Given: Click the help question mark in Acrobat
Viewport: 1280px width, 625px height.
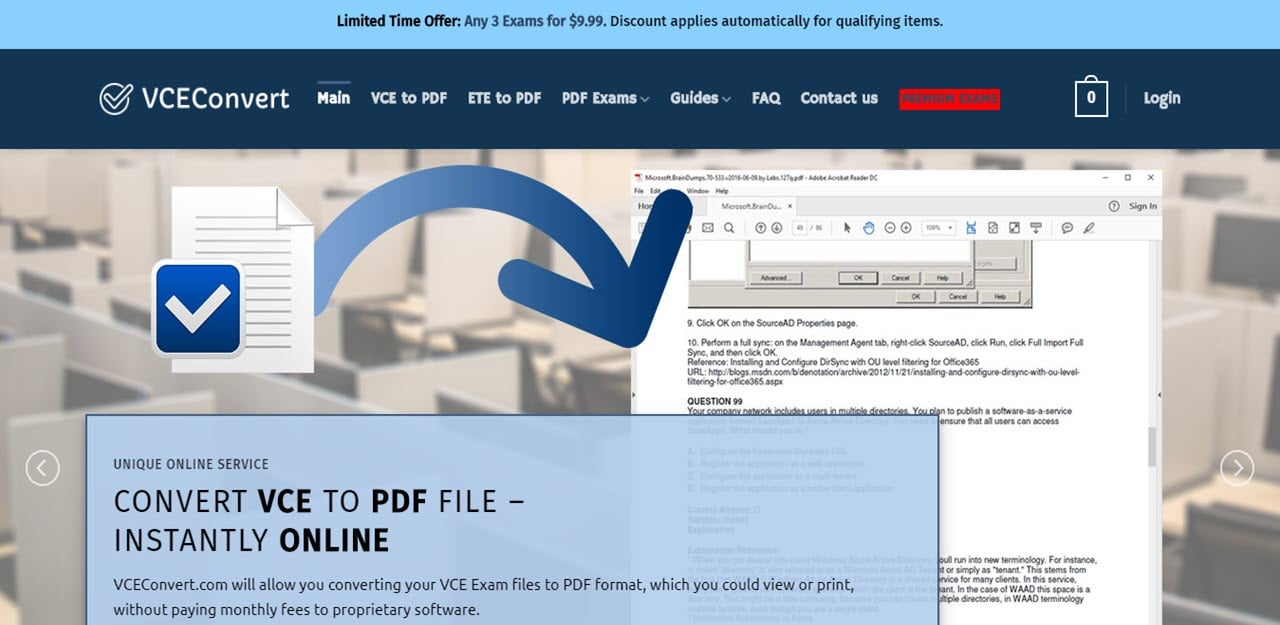Looking at the screenshot, I should coord(1114,206).
